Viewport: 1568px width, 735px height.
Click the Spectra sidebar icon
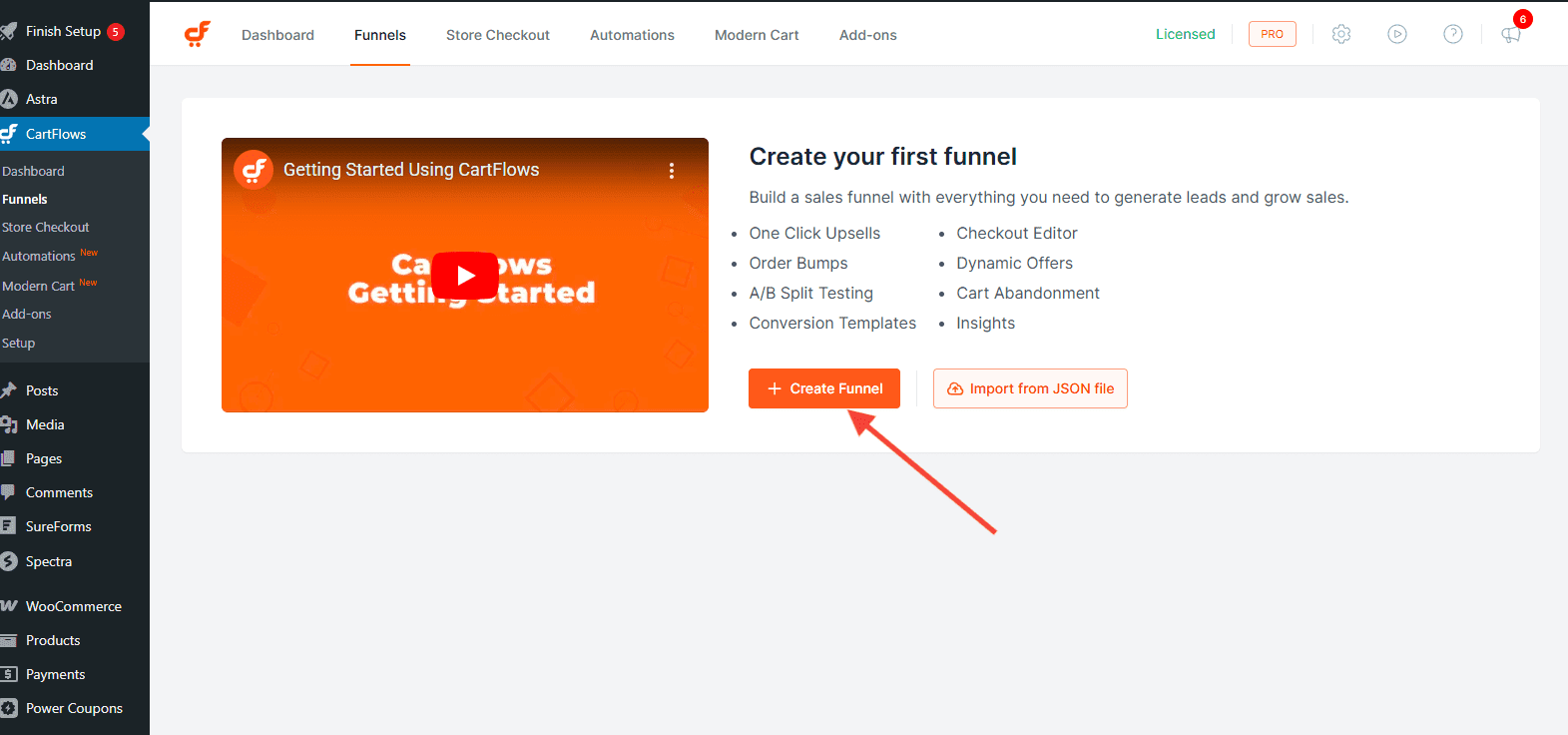(9, 561)
